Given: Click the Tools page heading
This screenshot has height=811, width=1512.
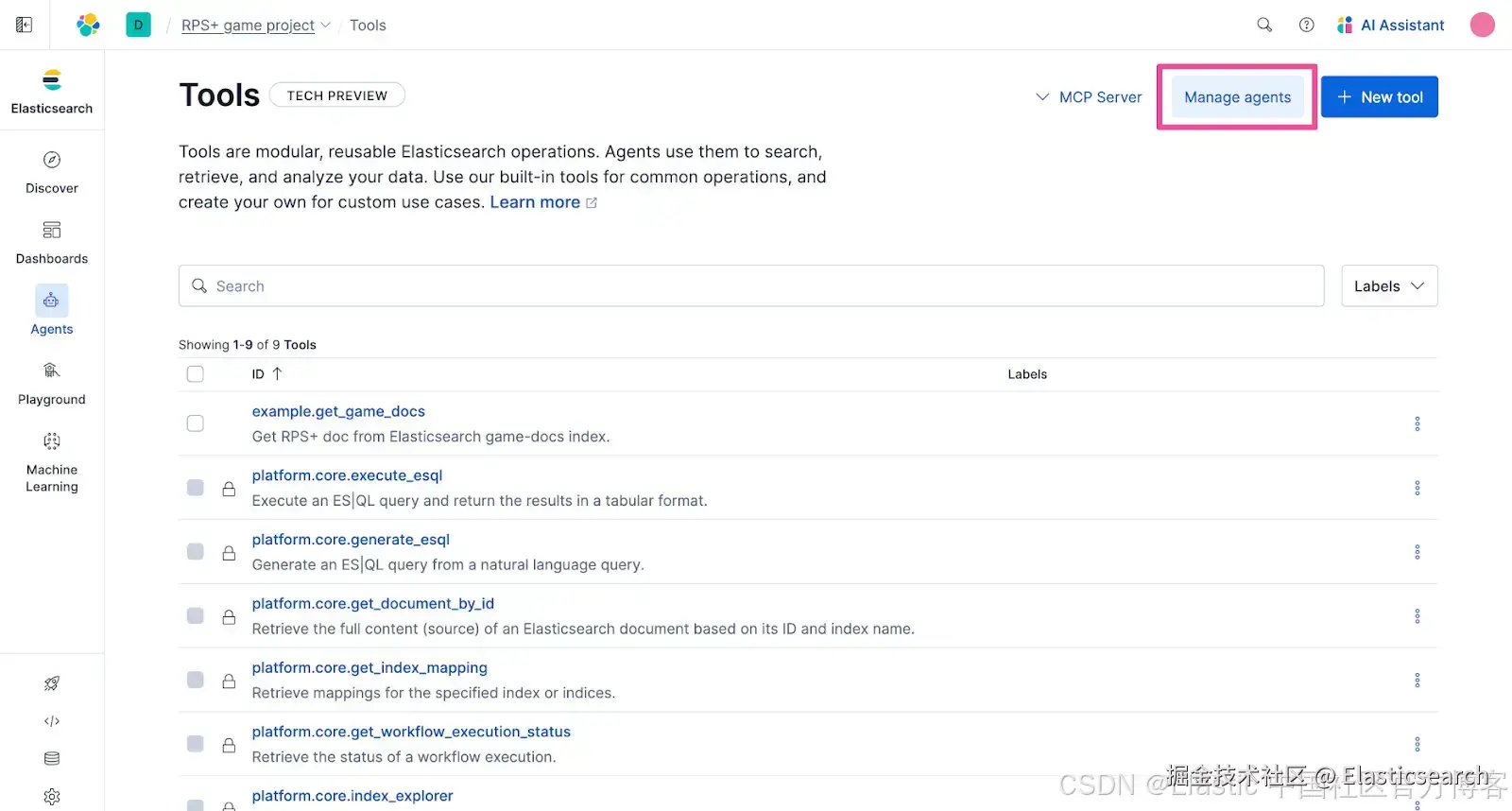Looking at the screenshot, I should coord(219,95).
